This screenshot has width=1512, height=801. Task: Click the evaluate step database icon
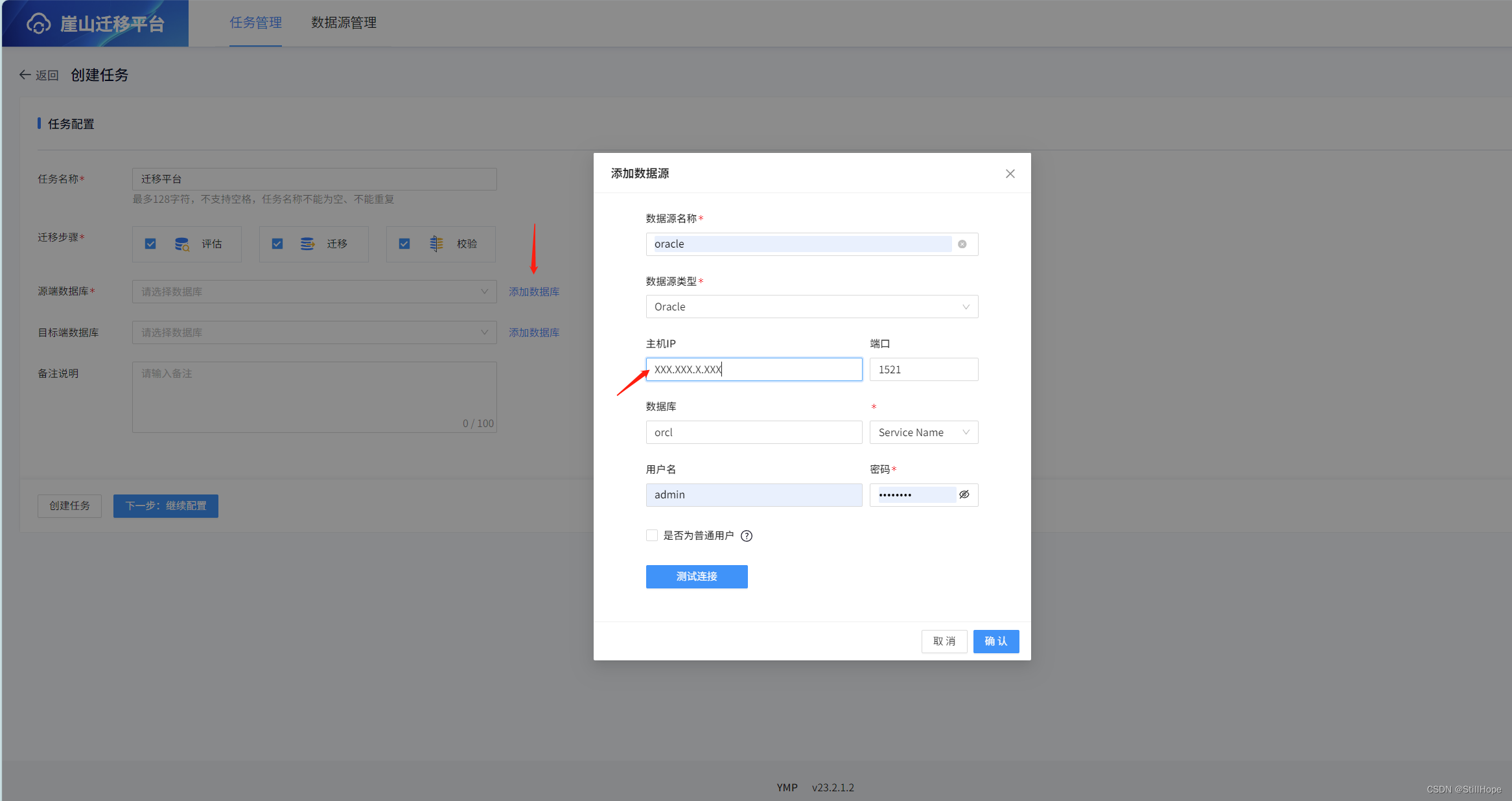[181, 244]
